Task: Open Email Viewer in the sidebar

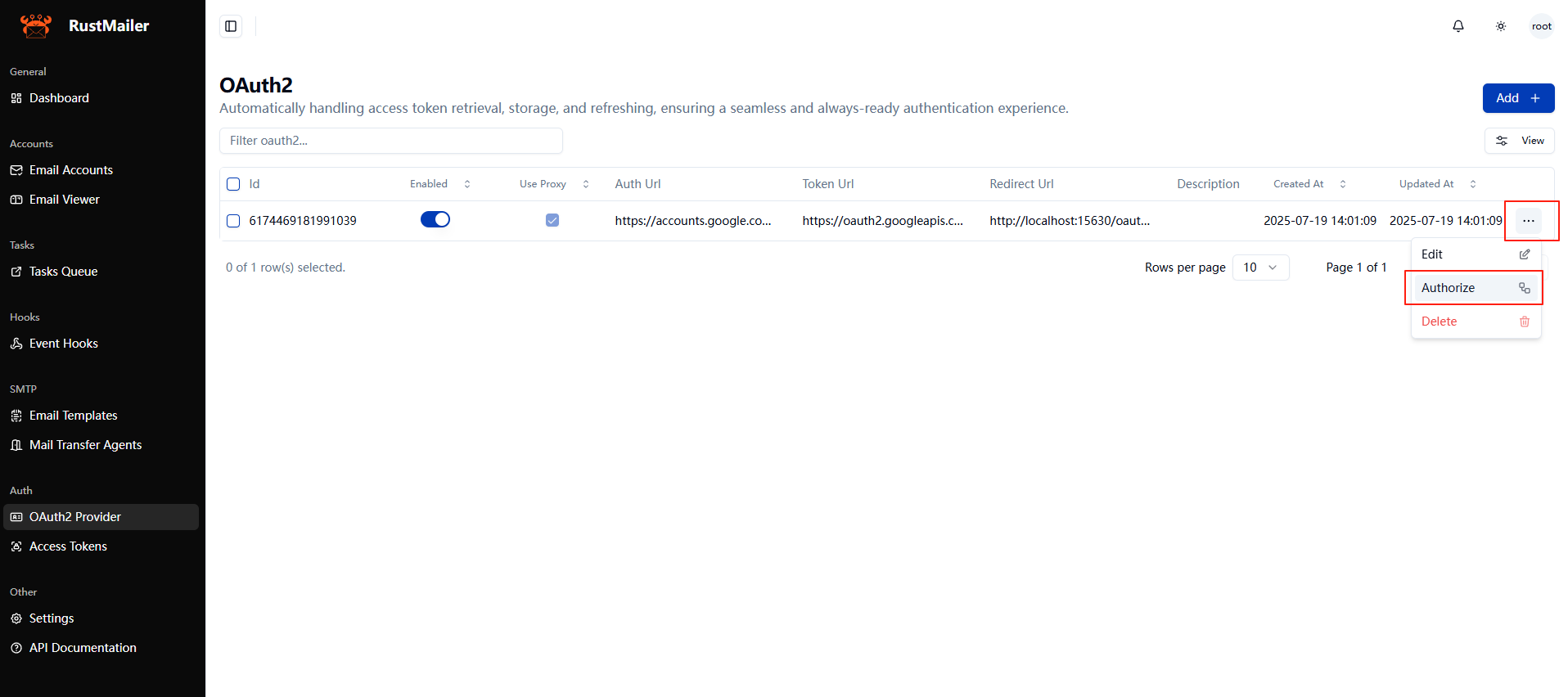Action: coord(101,200)
